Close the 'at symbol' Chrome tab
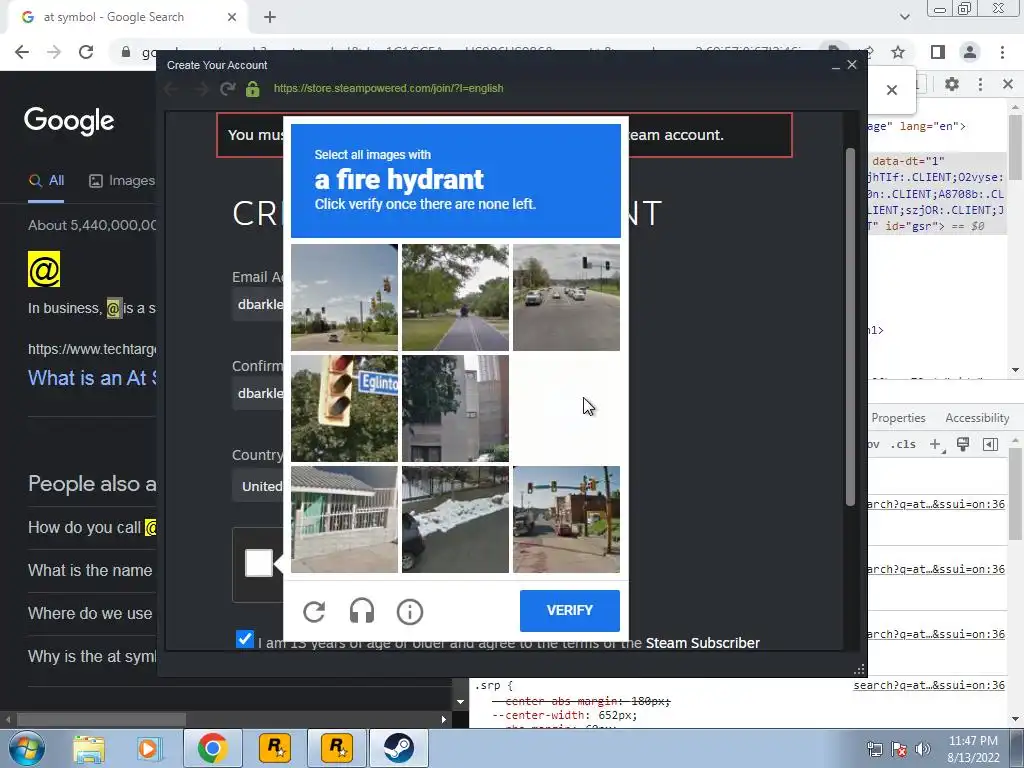 (232, 18)
